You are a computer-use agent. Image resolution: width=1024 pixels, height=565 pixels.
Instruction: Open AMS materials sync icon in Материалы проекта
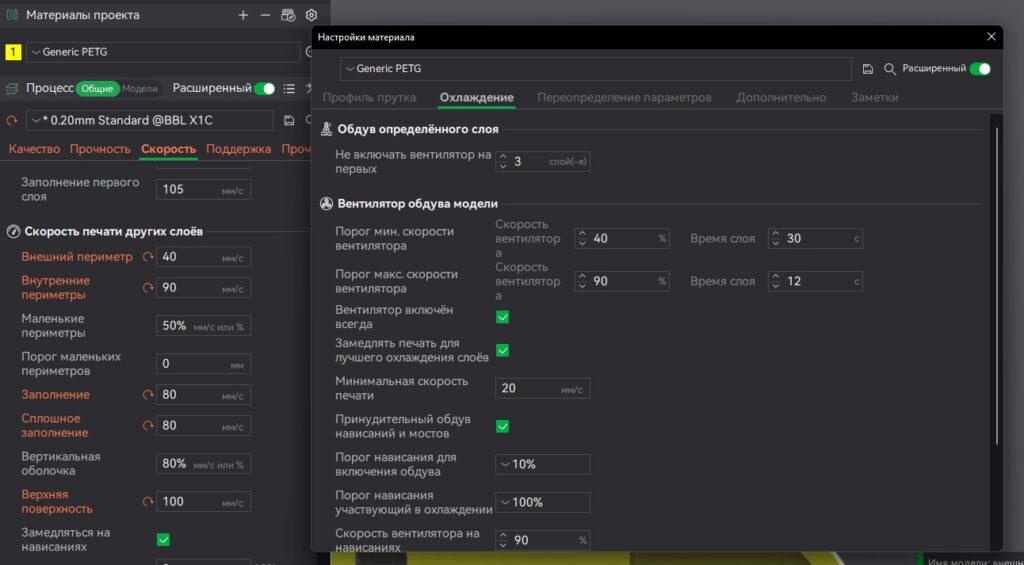[288, 15]
